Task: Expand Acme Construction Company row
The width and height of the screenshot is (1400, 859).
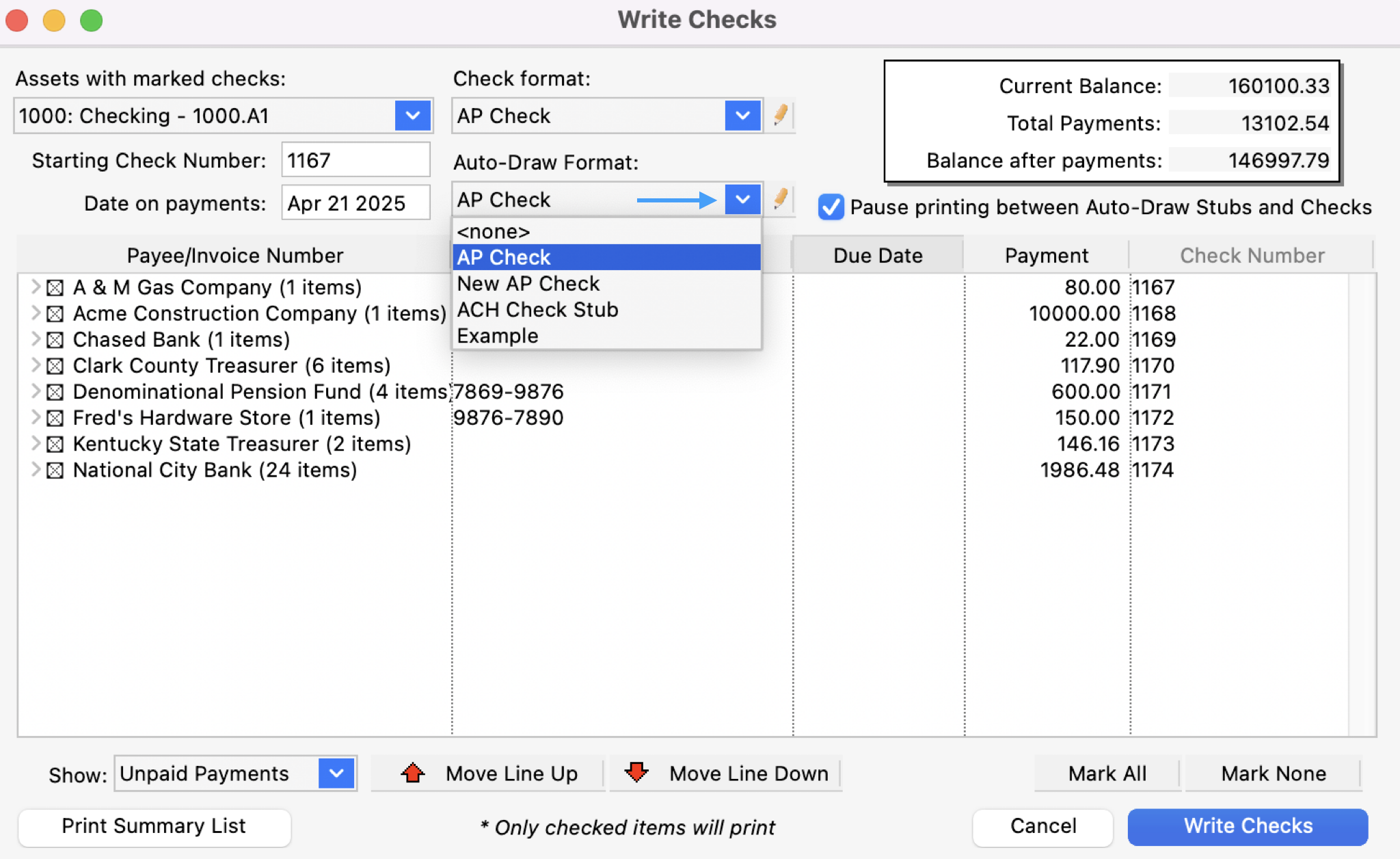Action: click(36, 313)
